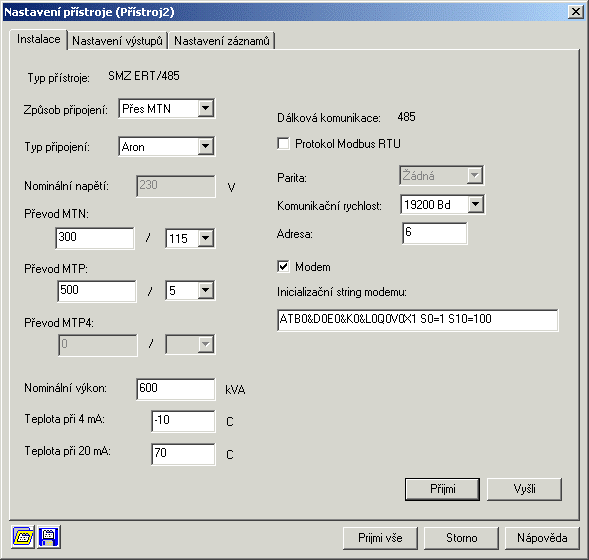The height and width of the screenshot is (560, 589).
Task: Switch to the Nastavení záznamů tab
Action: [x=222, y=41]
